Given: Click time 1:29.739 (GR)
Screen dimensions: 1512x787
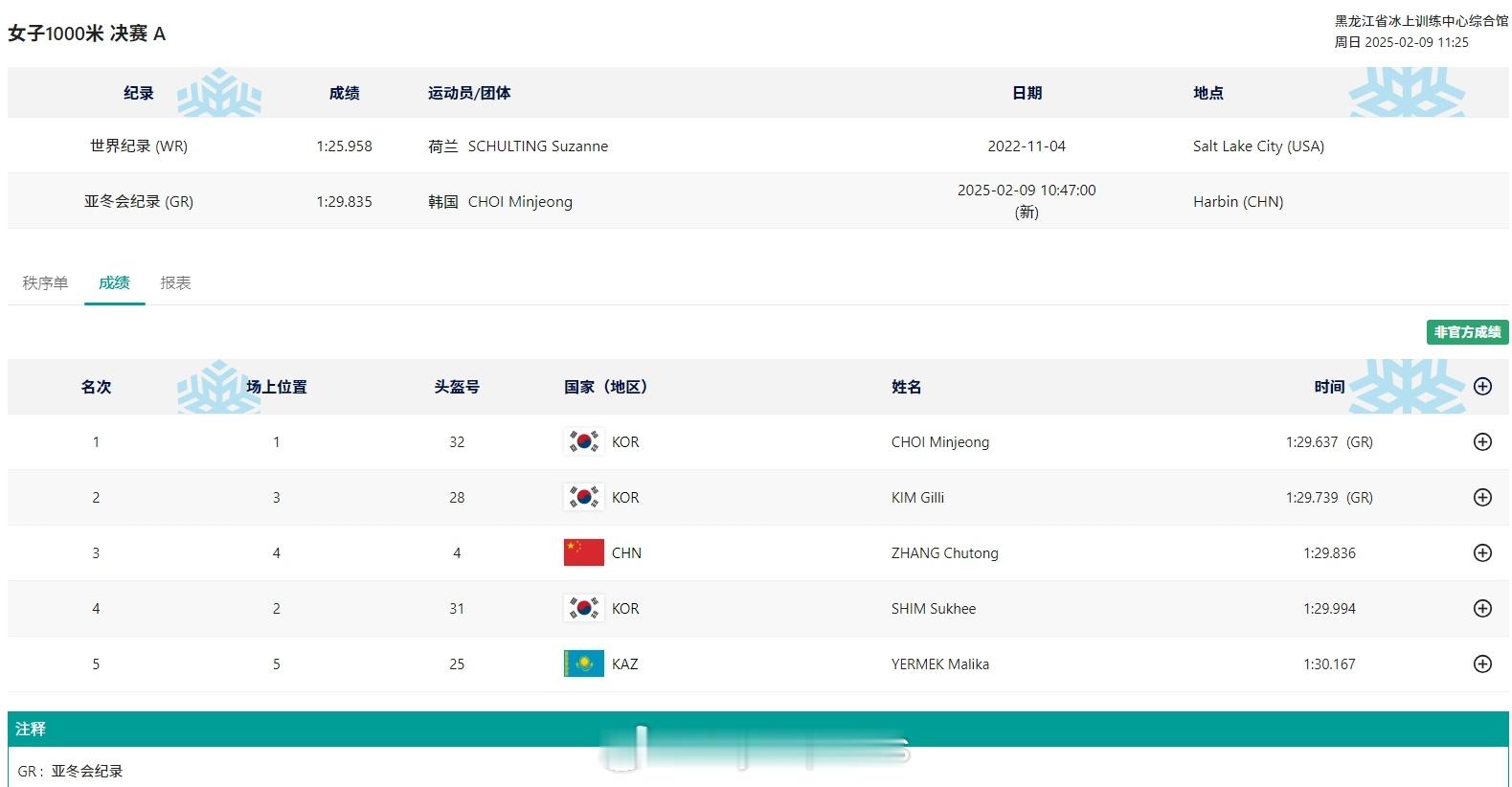Looking at the screenshot, I should coord(1329,497).
